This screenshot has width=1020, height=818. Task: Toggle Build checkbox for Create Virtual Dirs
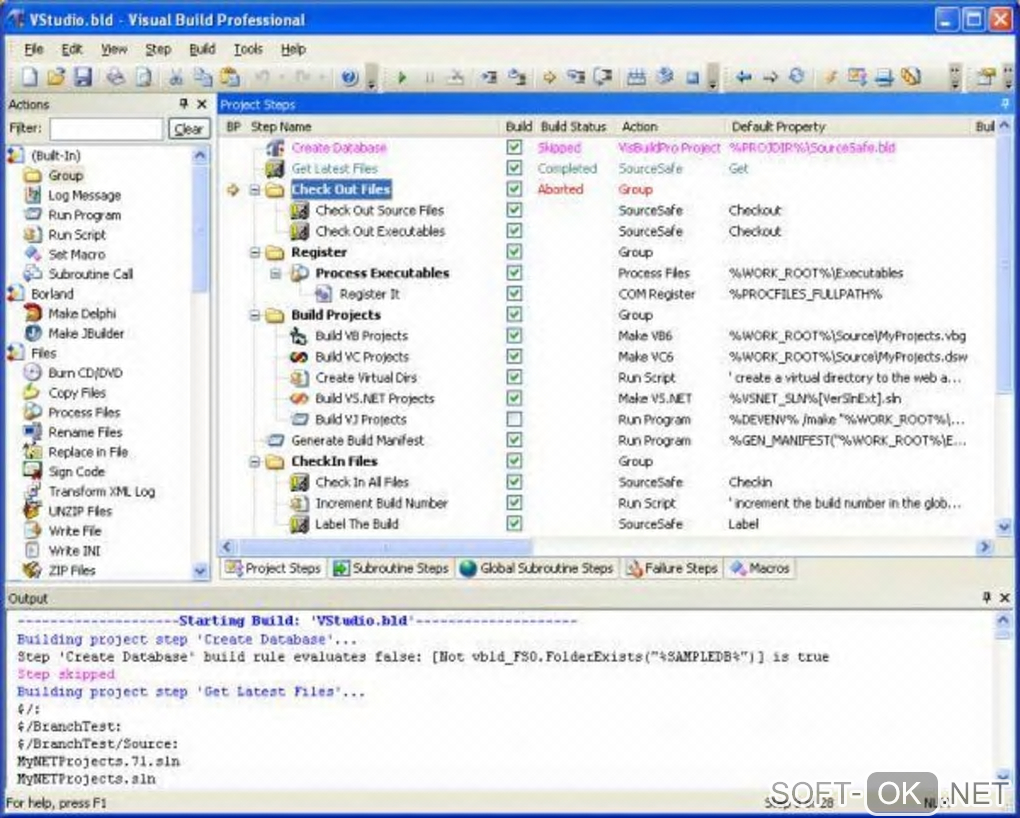click(x=514, y=377)
